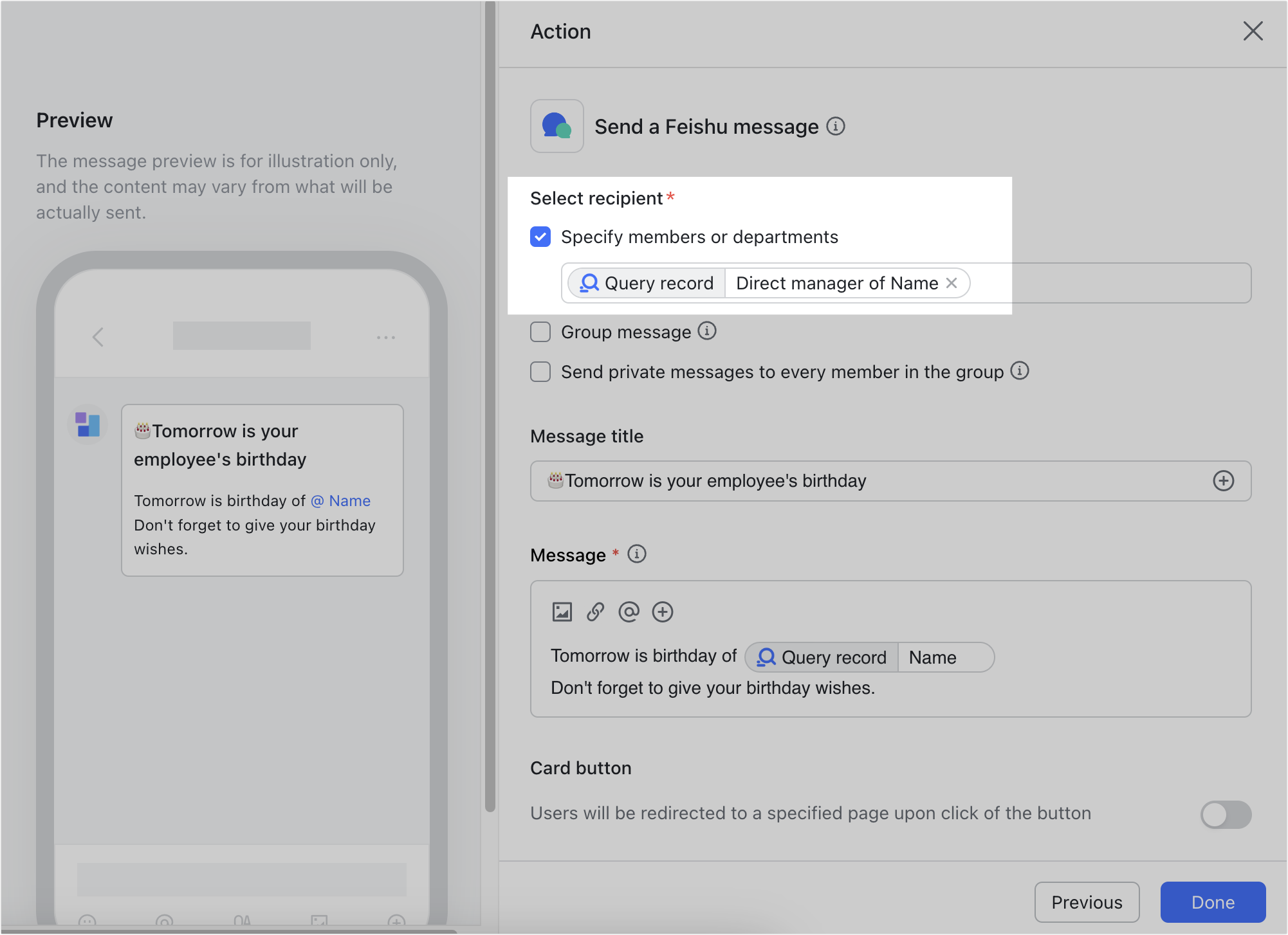Open the three-dots menu in phone preview
1288x935 pixels.
point(386,337)
